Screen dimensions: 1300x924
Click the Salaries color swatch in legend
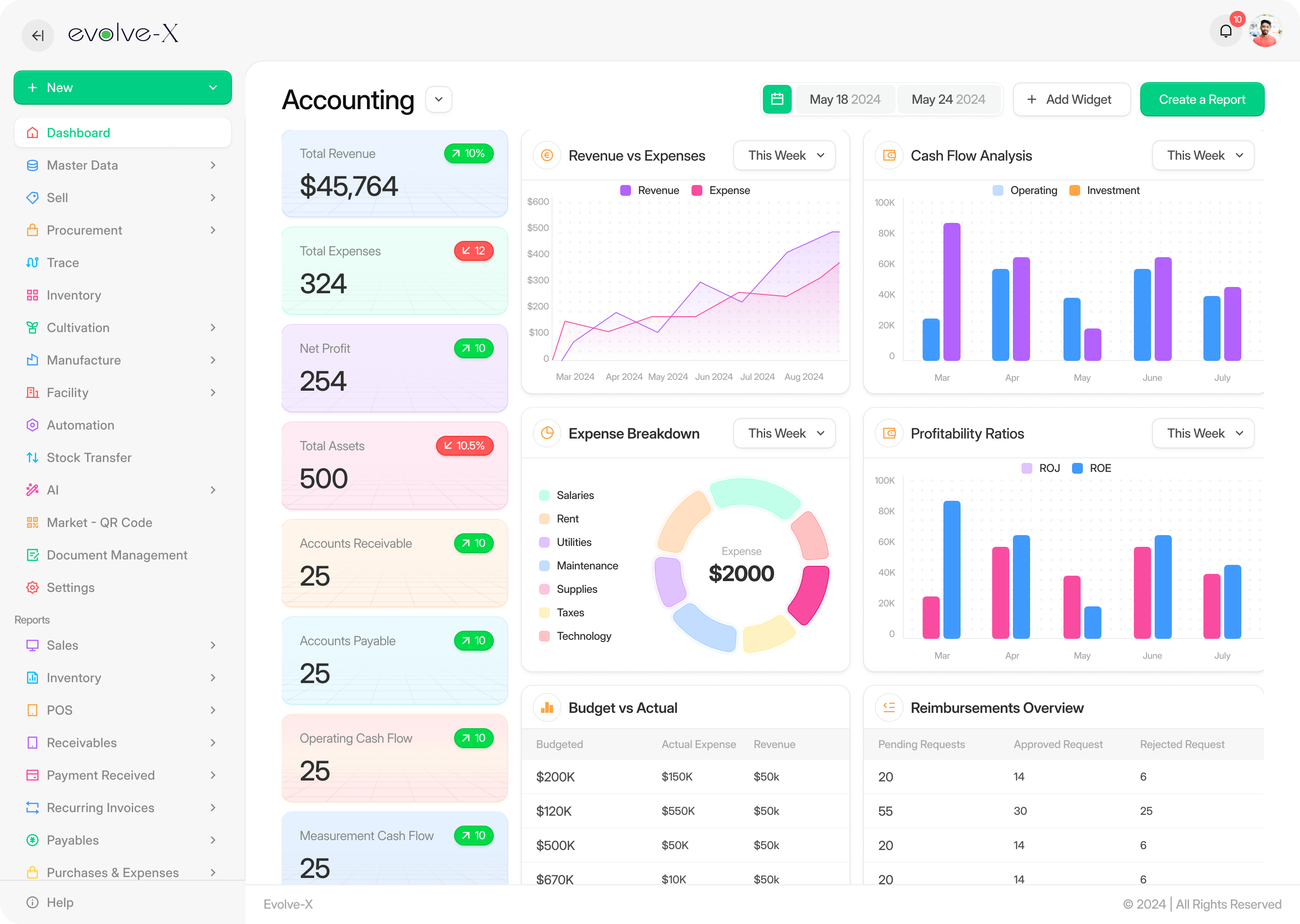(x=544, y=495)
